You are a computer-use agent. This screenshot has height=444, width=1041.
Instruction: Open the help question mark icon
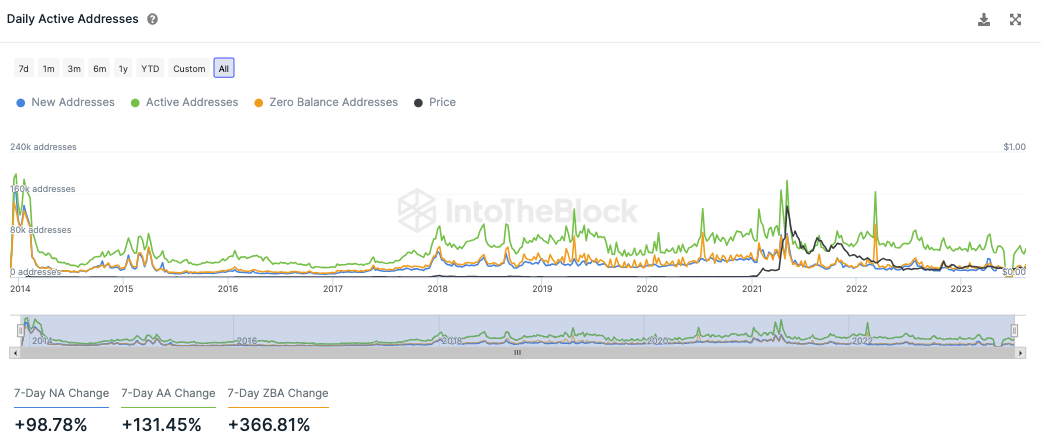click(x=152, y=20)
